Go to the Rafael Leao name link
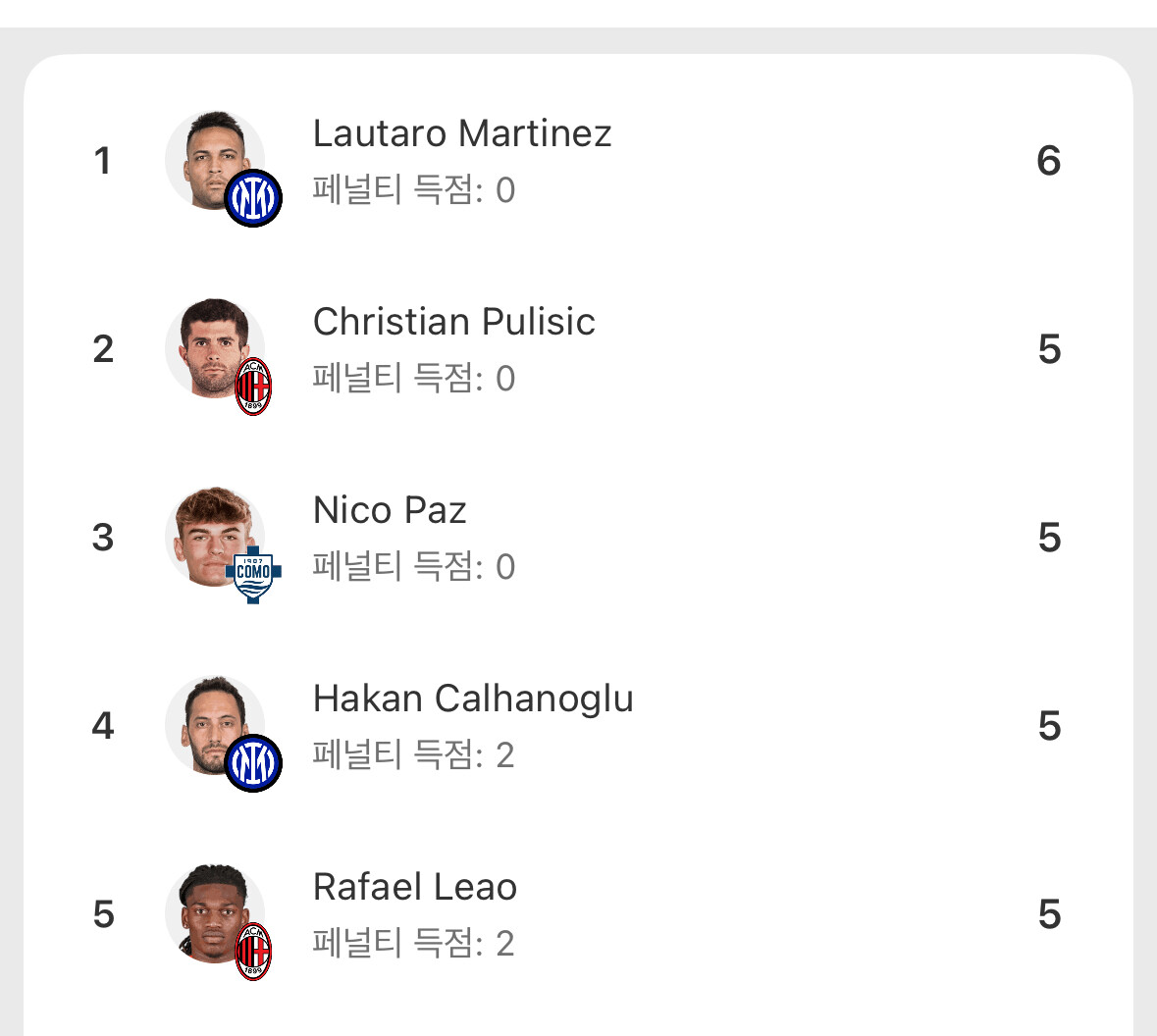 point(415,887)
